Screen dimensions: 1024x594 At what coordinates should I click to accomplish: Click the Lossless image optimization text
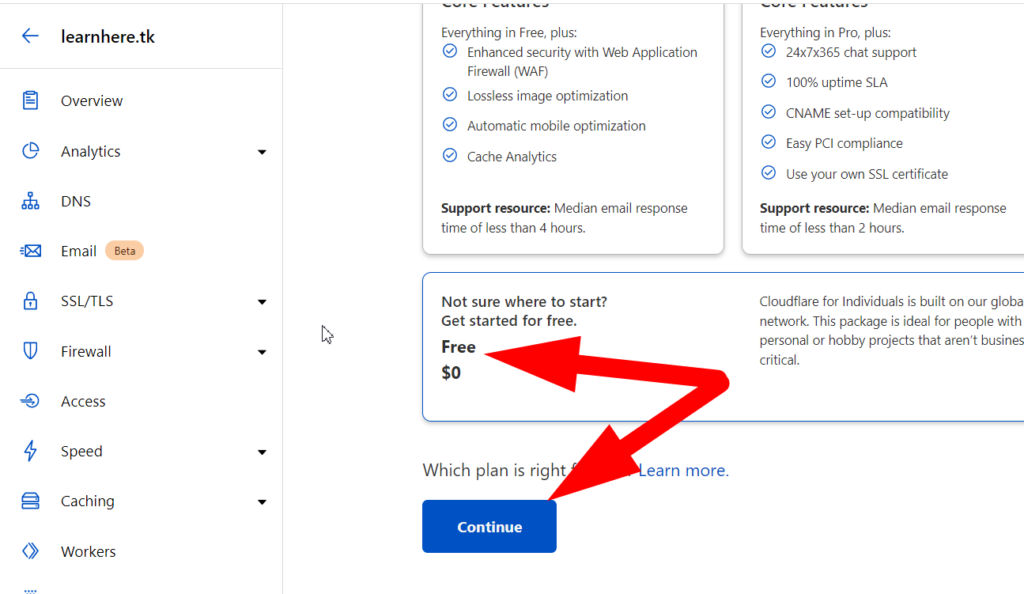pyautogui.click(x=547, y=96)
